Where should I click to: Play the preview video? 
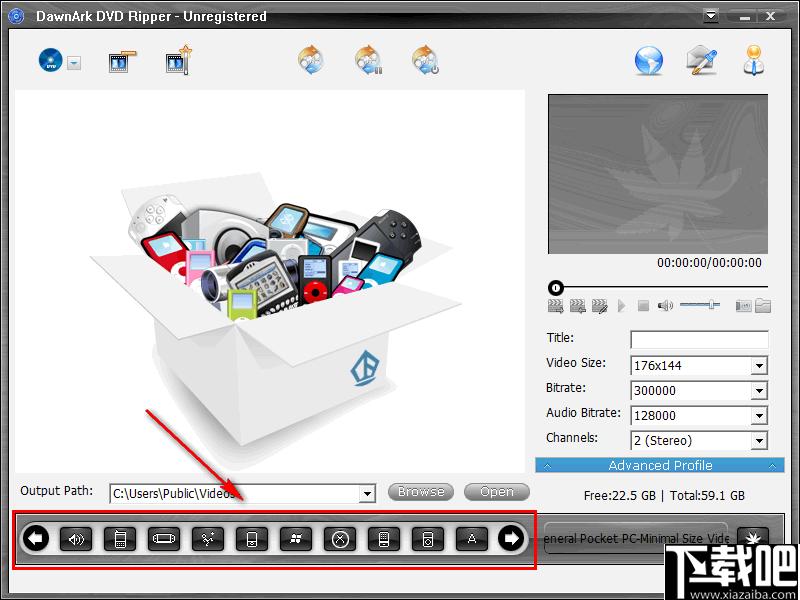[621, 306]
